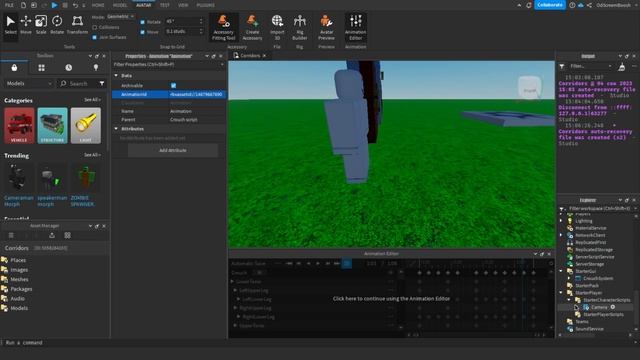The image size is (640, 360).
Task: Select the Camera script in Explorer
Action: point(599,307)
